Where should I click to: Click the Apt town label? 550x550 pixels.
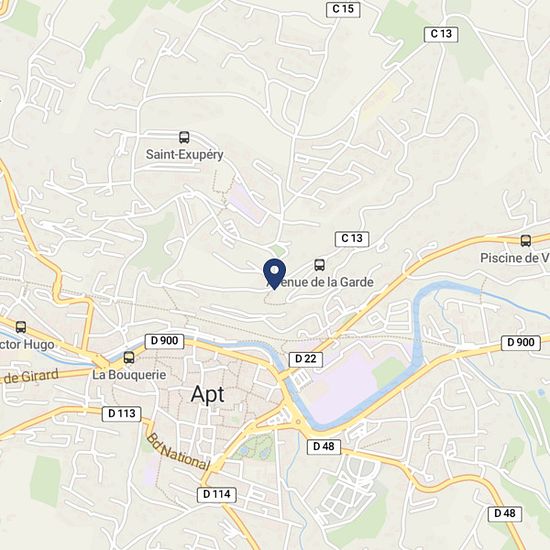208,395
